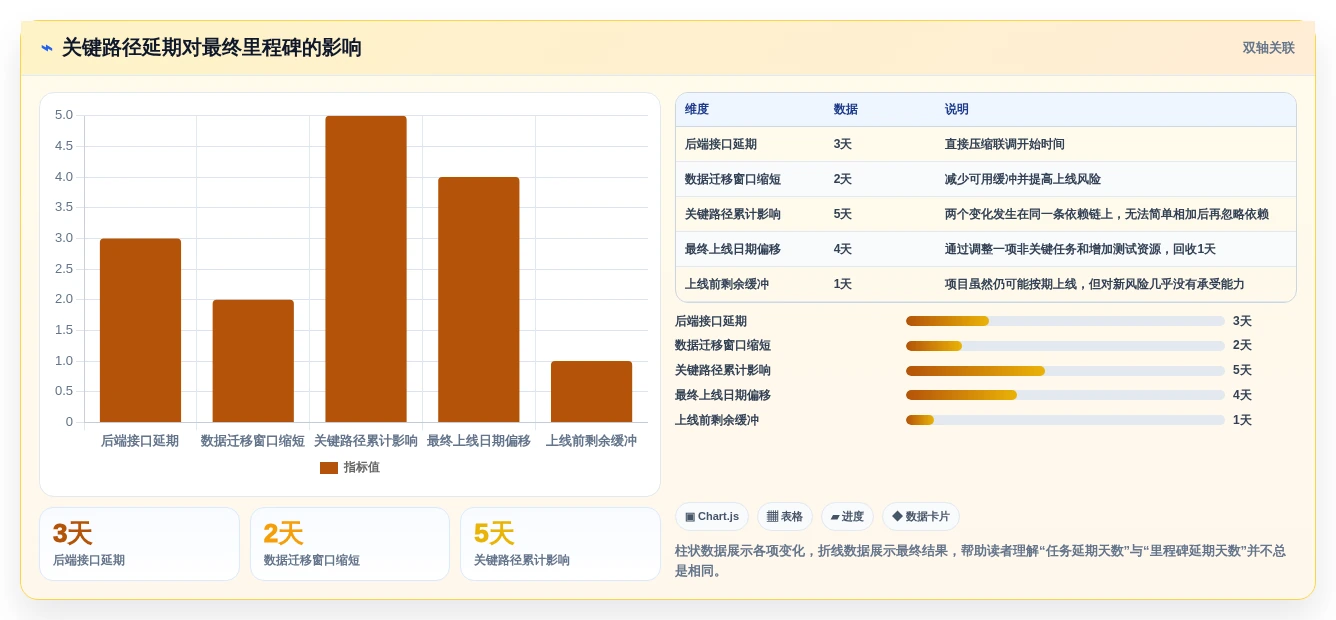Click the 数据迁移窗口缩短 chart bar
The height and width of the screenshot is (620, 1336).
pyautogui.click(x=253, y=361)
